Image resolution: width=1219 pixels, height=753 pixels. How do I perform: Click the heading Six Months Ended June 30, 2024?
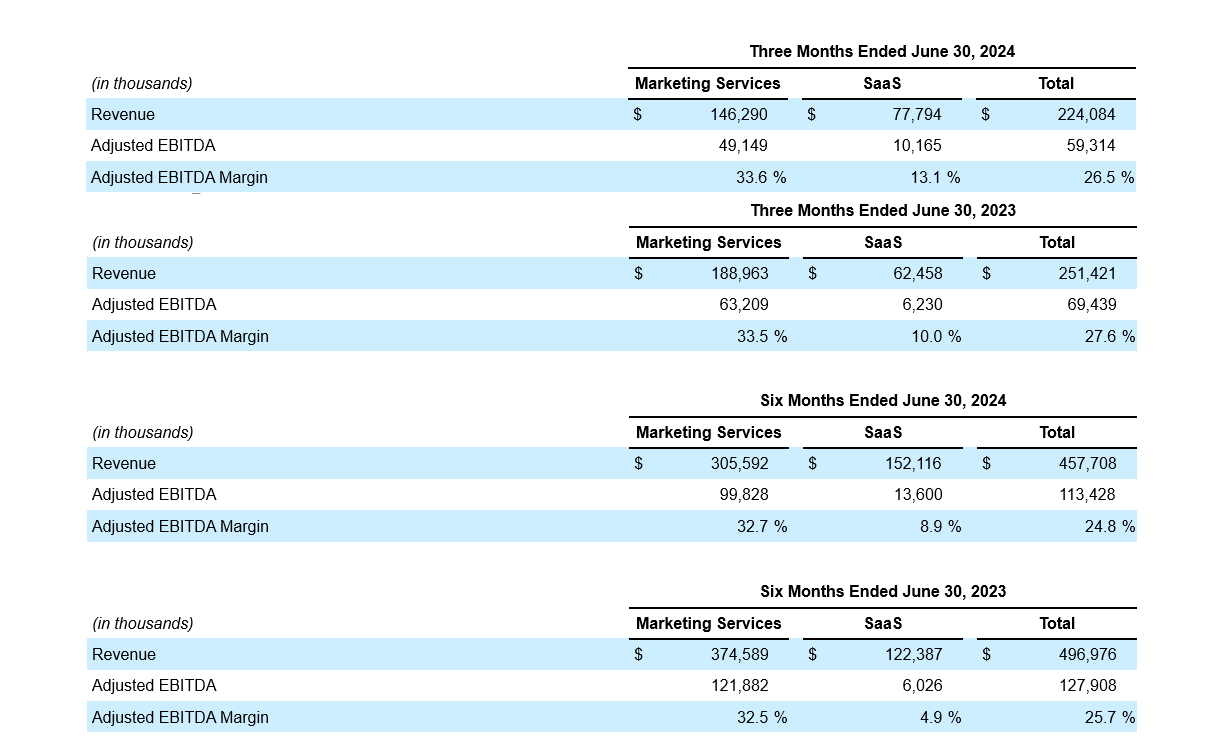click(883, 400)
